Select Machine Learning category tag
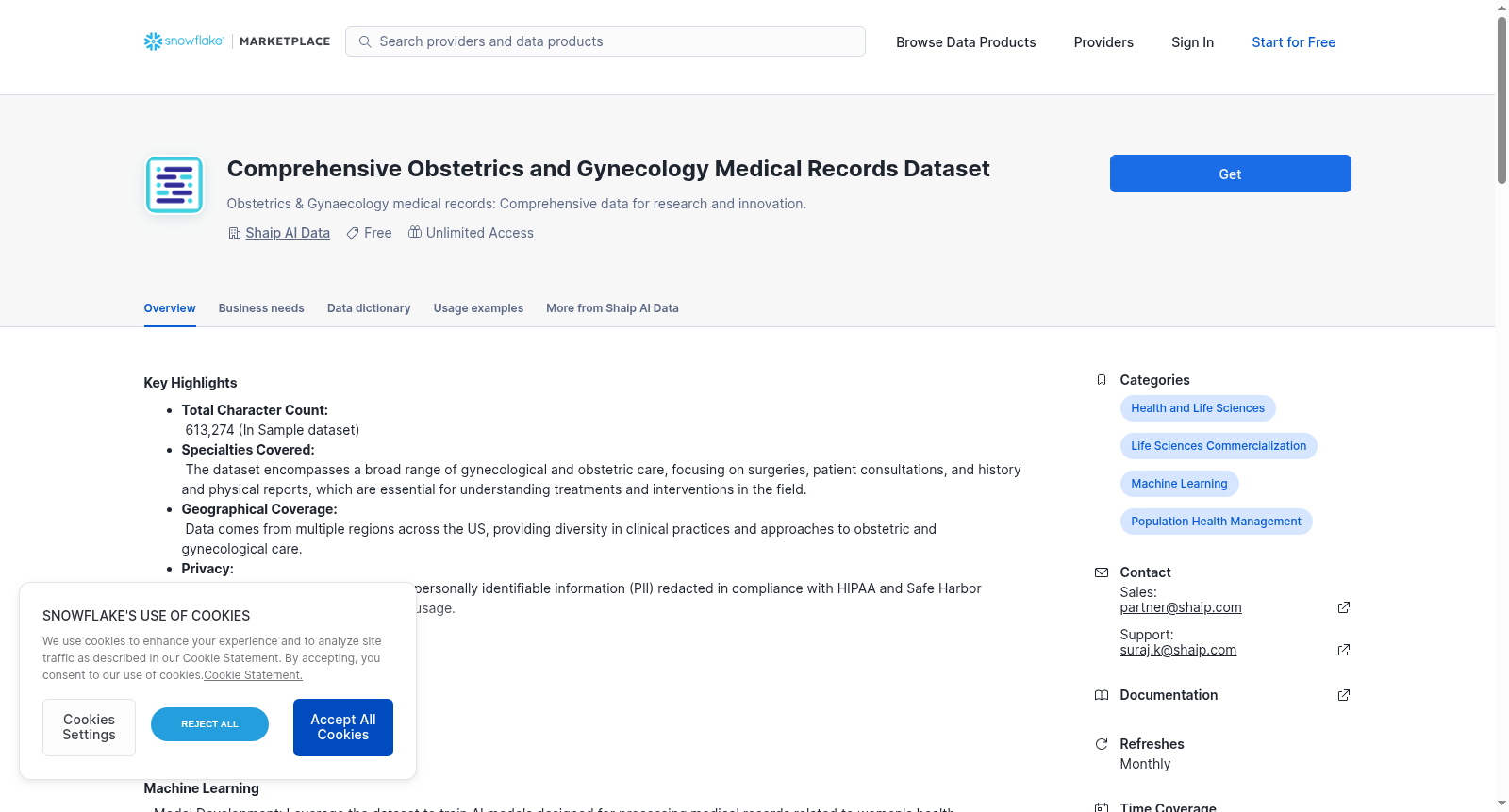Screen dimensions: 1509x812 click(1179, 484)
